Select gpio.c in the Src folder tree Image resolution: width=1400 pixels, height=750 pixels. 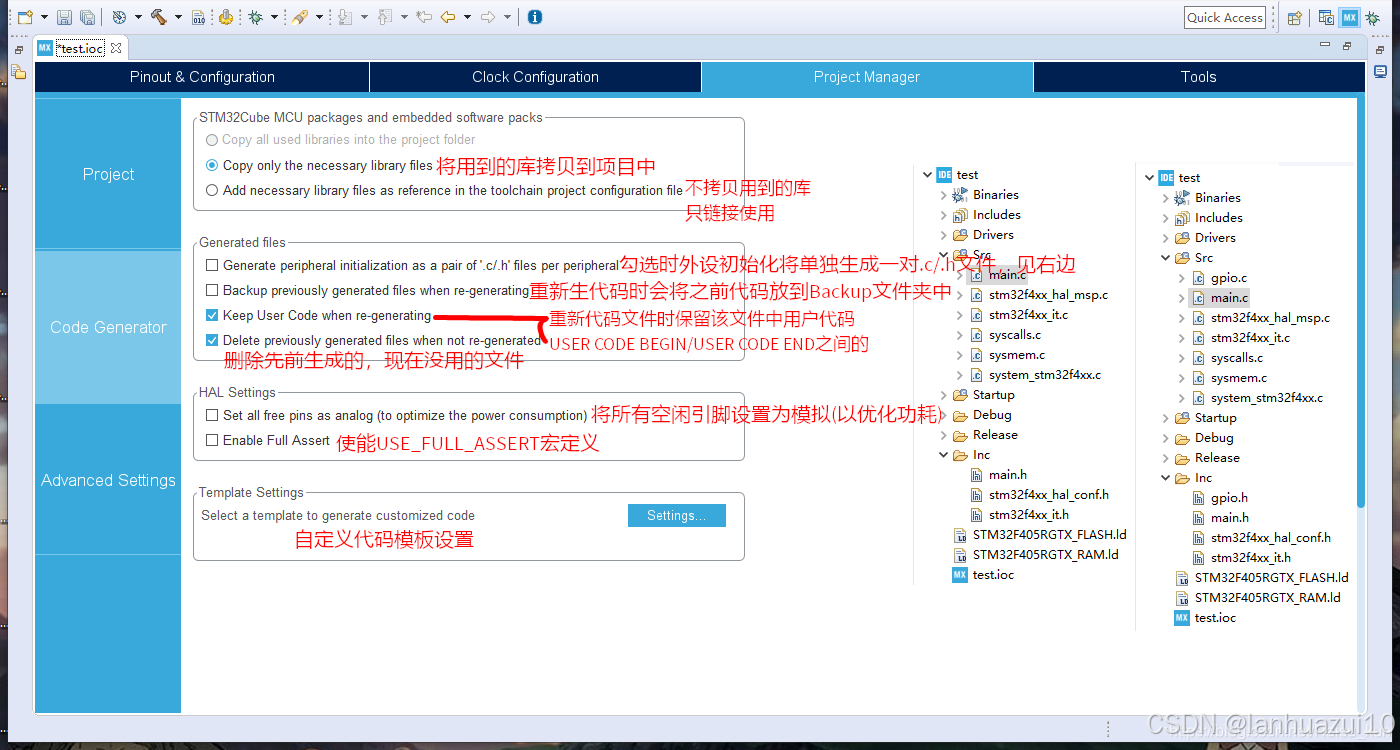(1228, 277)
